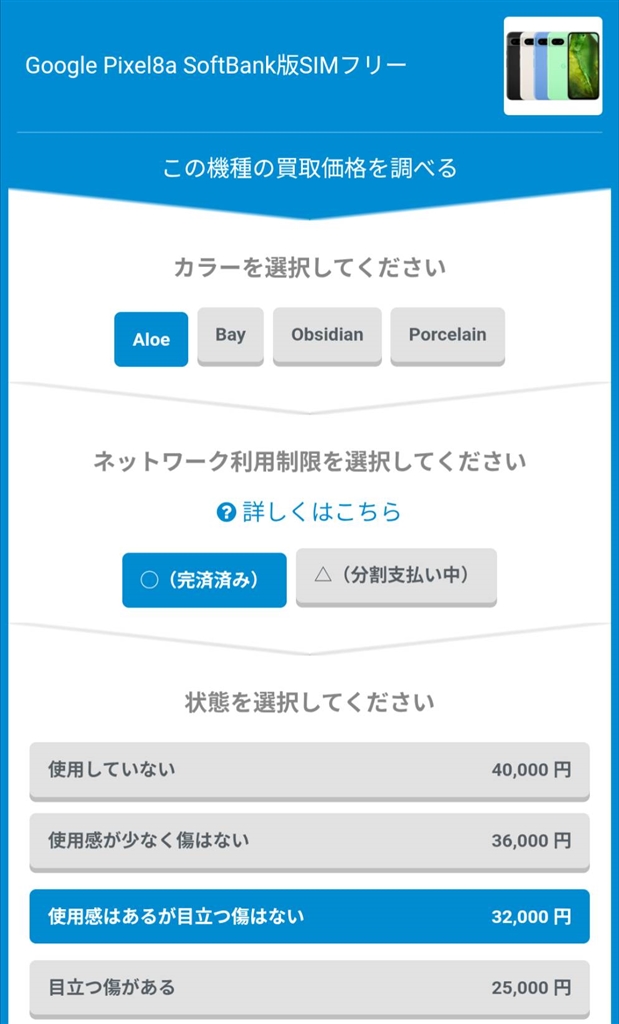Click the 状態を選択してください heading
Image resolution: width=619 pixels, height=1024 pixels.
309,702
